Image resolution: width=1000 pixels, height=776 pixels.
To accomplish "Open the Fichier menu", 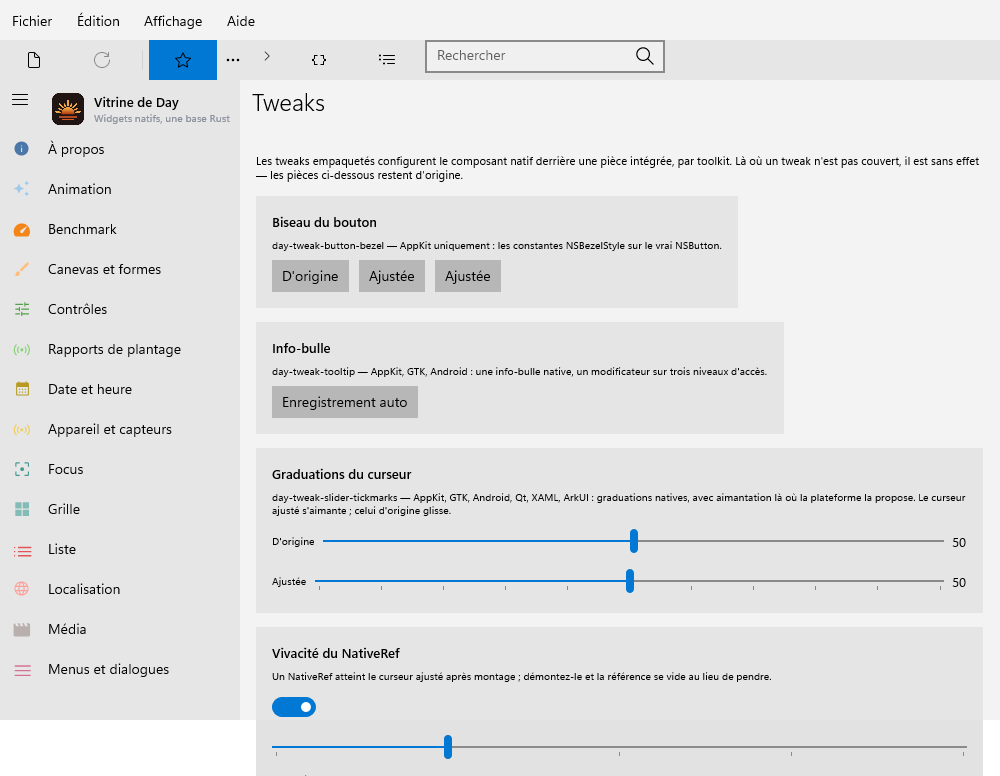I will tap(32, 21).
